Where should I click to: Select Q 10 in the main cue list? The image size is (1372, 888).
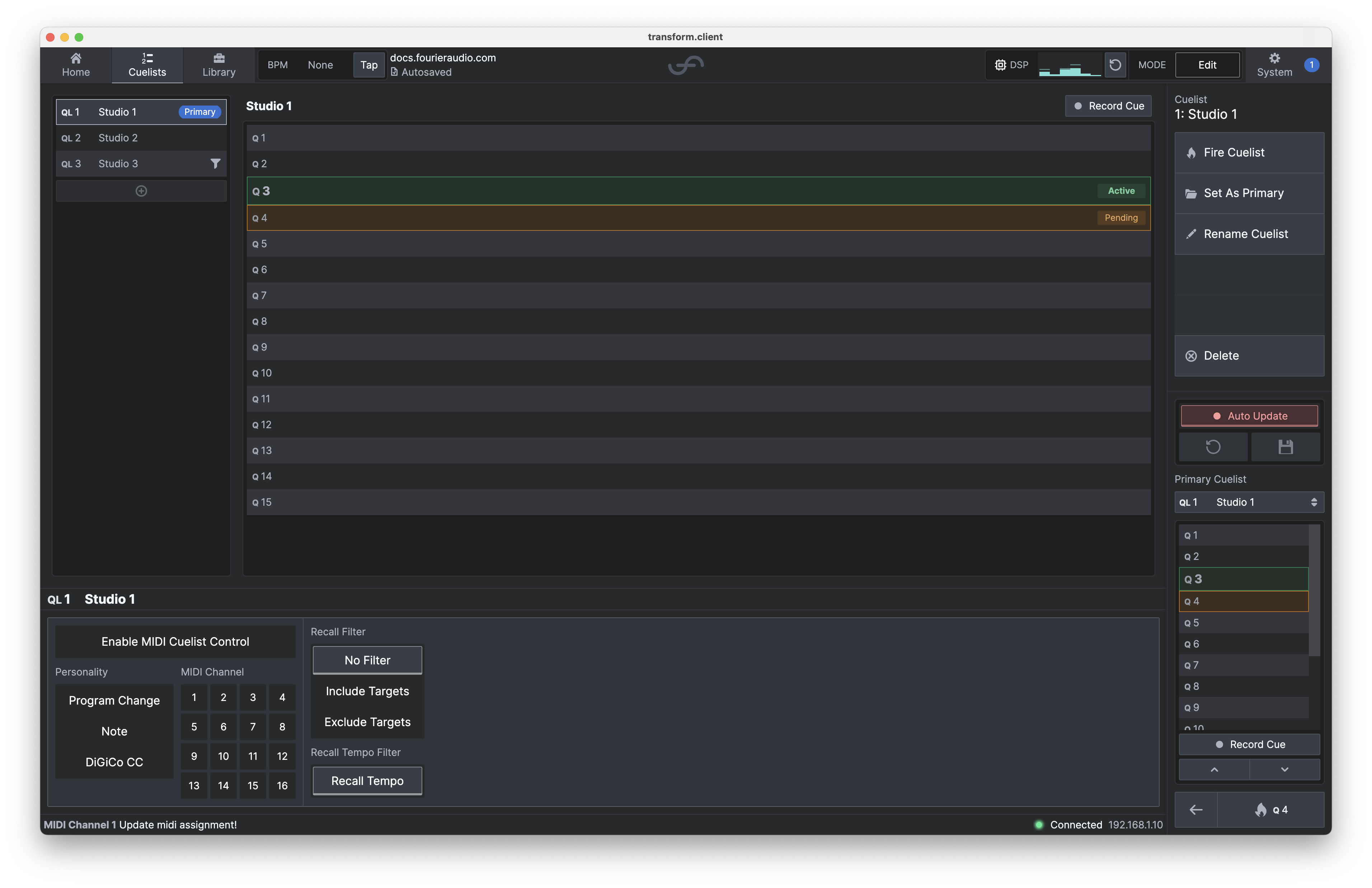tap(699, 373)
